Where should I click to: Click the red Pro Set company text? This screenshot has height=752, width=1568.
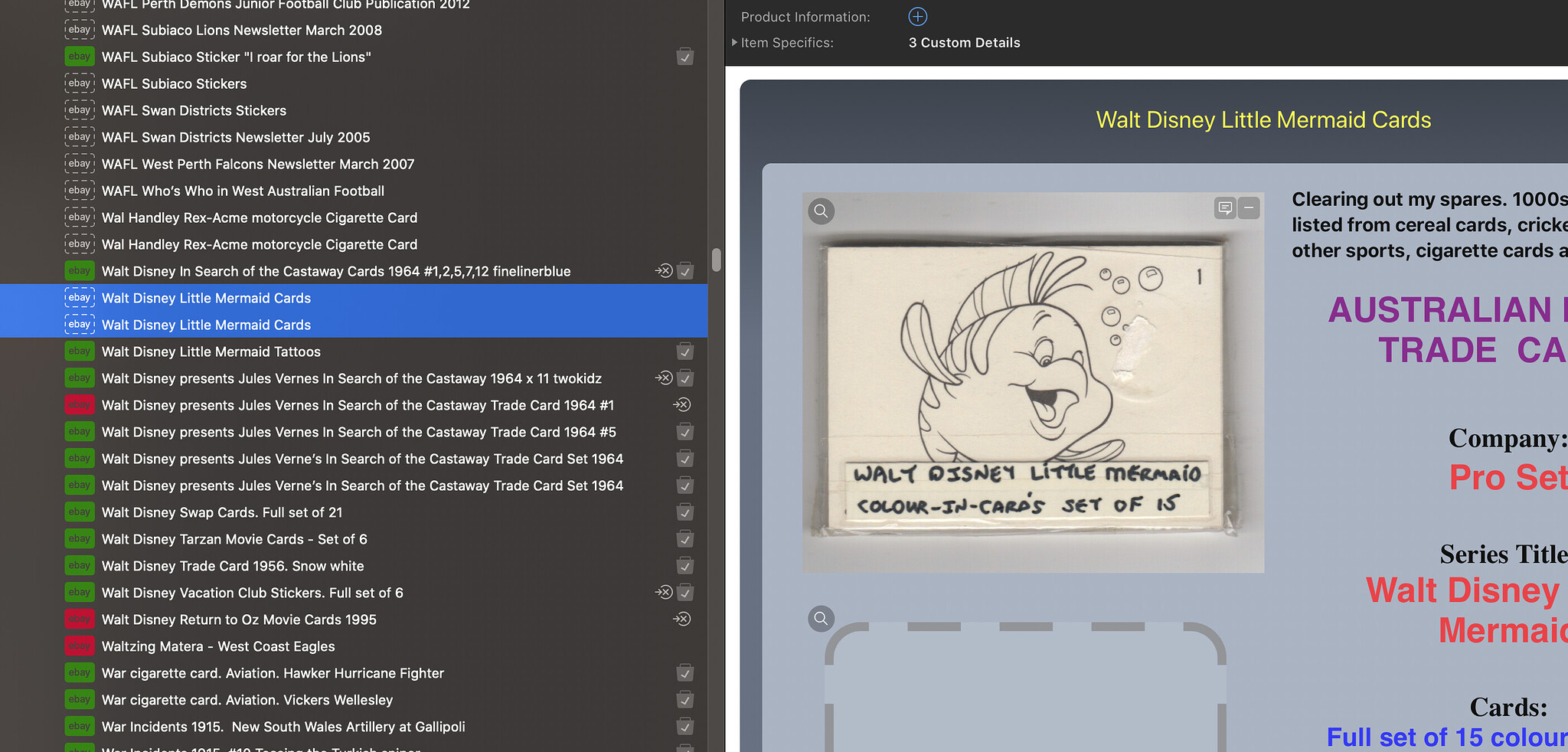coord(1508,477)
